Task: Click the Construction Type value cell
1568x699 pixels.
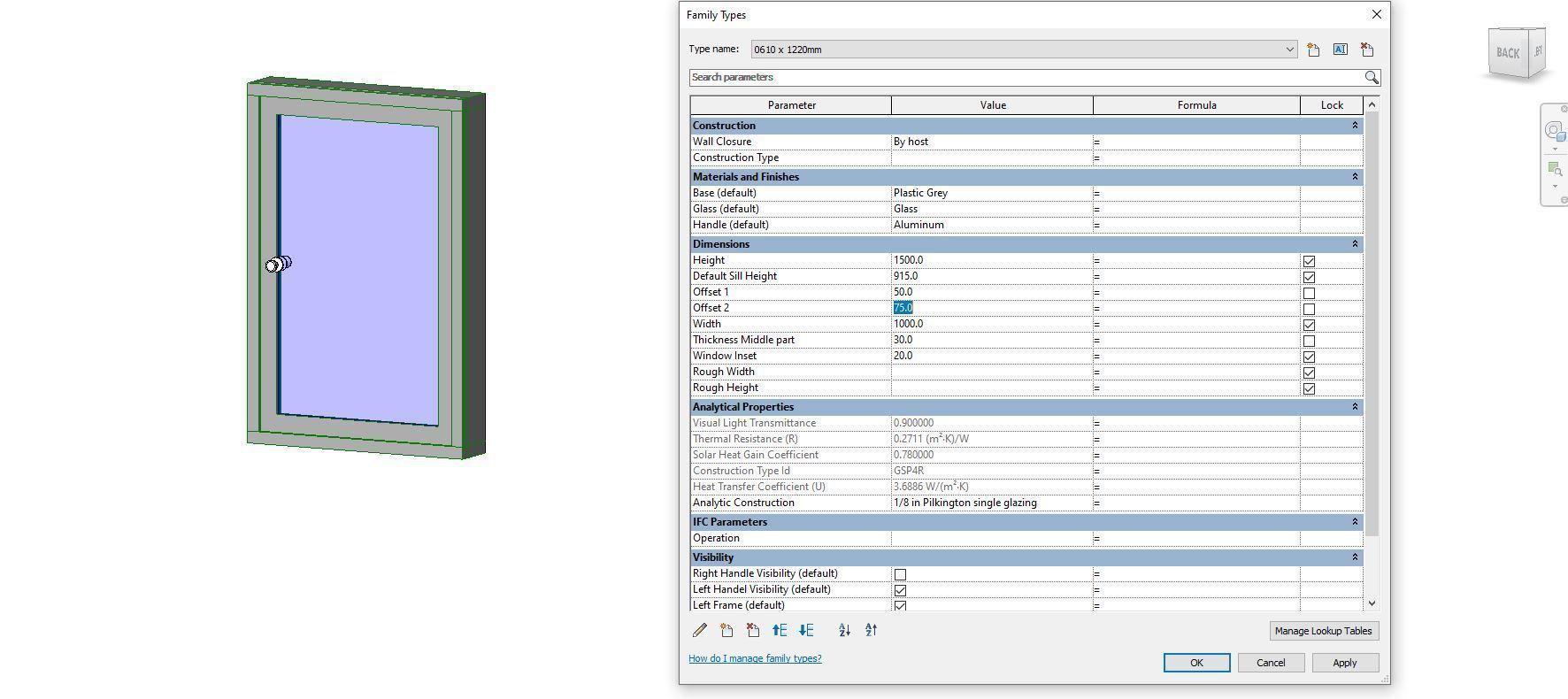Action: point(992,157)
